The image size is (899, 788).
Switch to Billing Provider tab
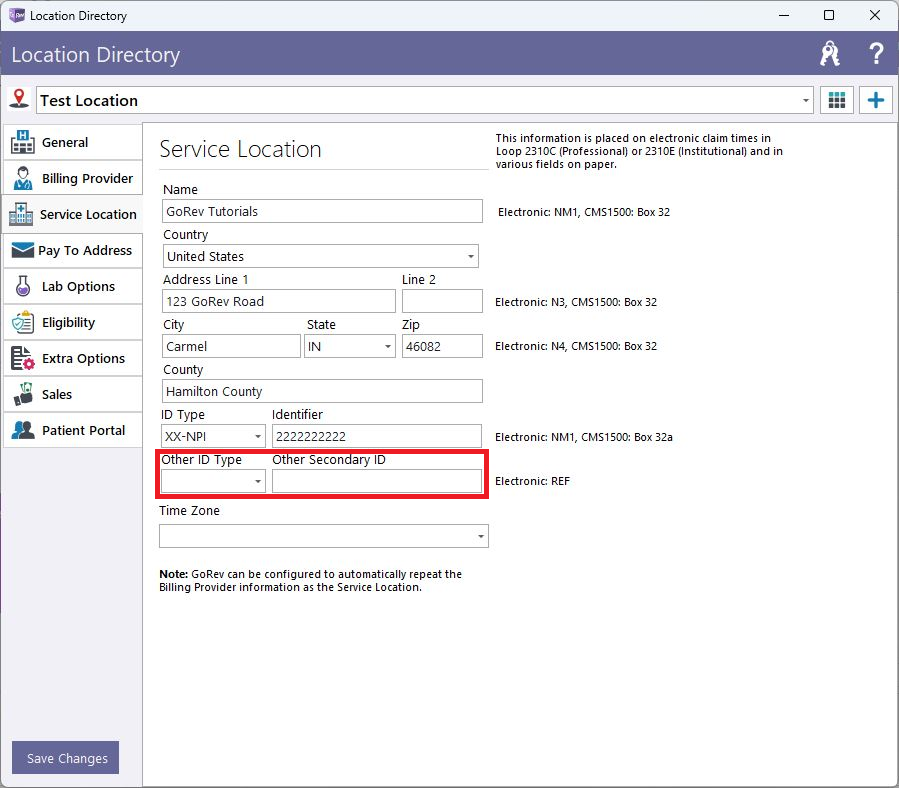(x=72, y=178)
